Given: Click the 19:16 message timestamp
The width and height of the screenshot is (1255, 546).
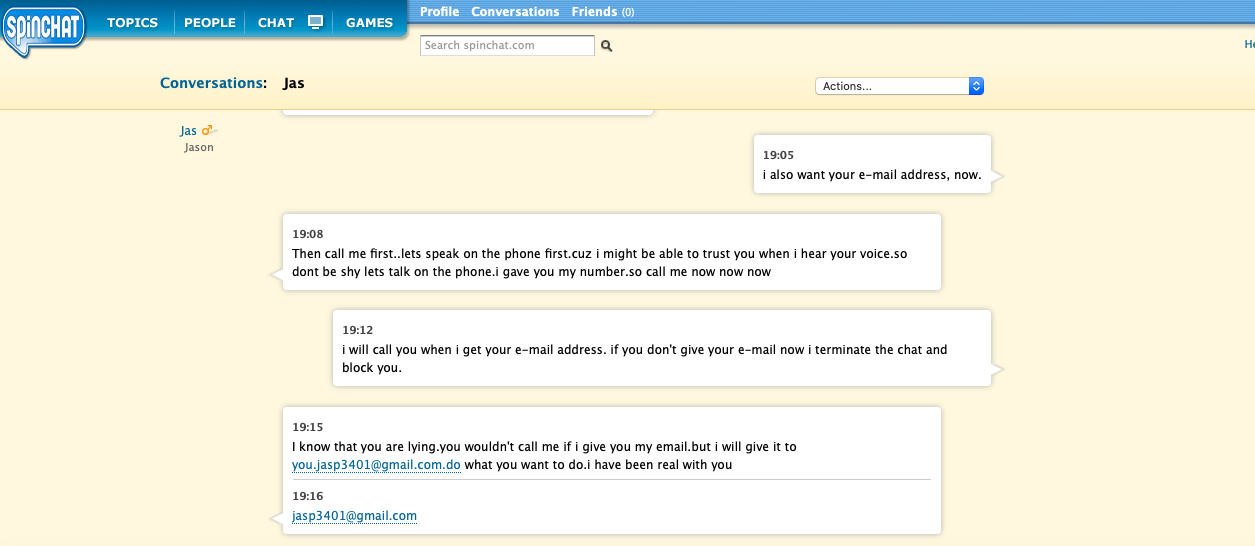Looking at the screenshot, I should (308, 496).
